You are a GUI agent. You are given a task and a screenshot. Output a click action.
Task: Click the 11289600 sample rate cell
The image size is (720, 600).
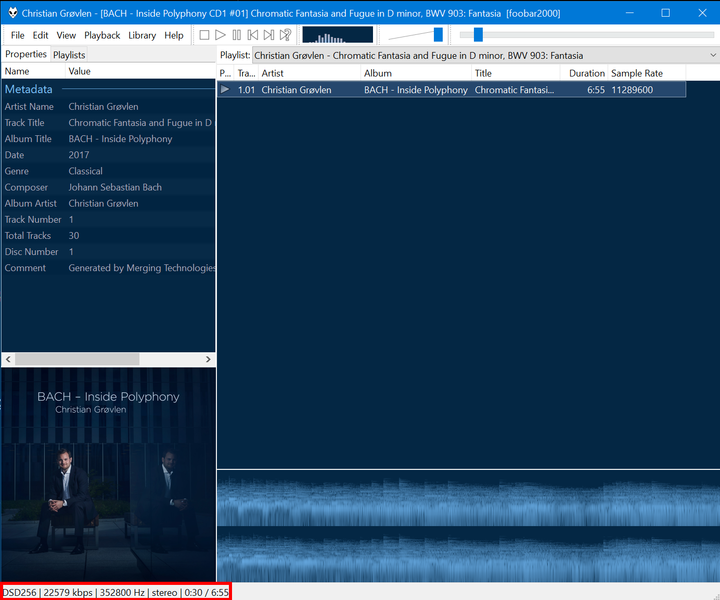(x=632, y=90)
